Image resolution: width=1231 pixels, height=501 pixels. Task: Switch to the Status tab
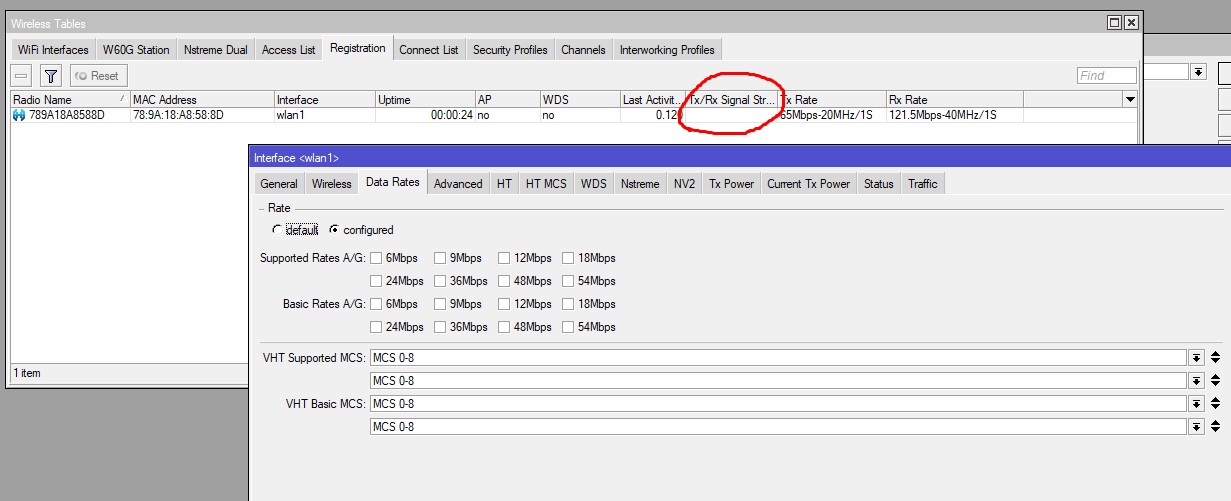[x=878, y=183]
